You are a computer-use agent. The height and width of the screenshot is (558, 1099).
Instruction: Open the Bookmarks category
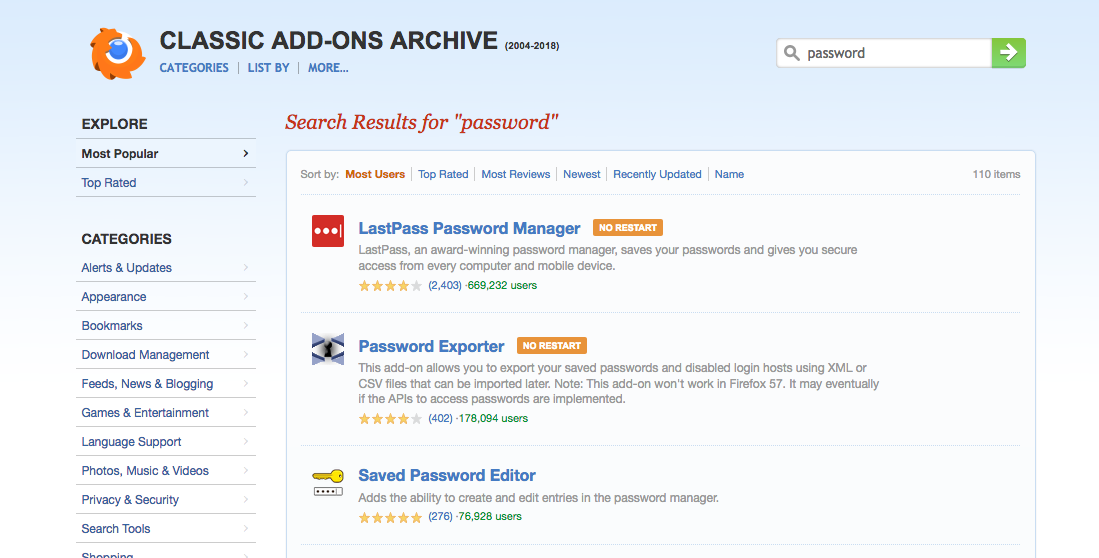[111, 325]
